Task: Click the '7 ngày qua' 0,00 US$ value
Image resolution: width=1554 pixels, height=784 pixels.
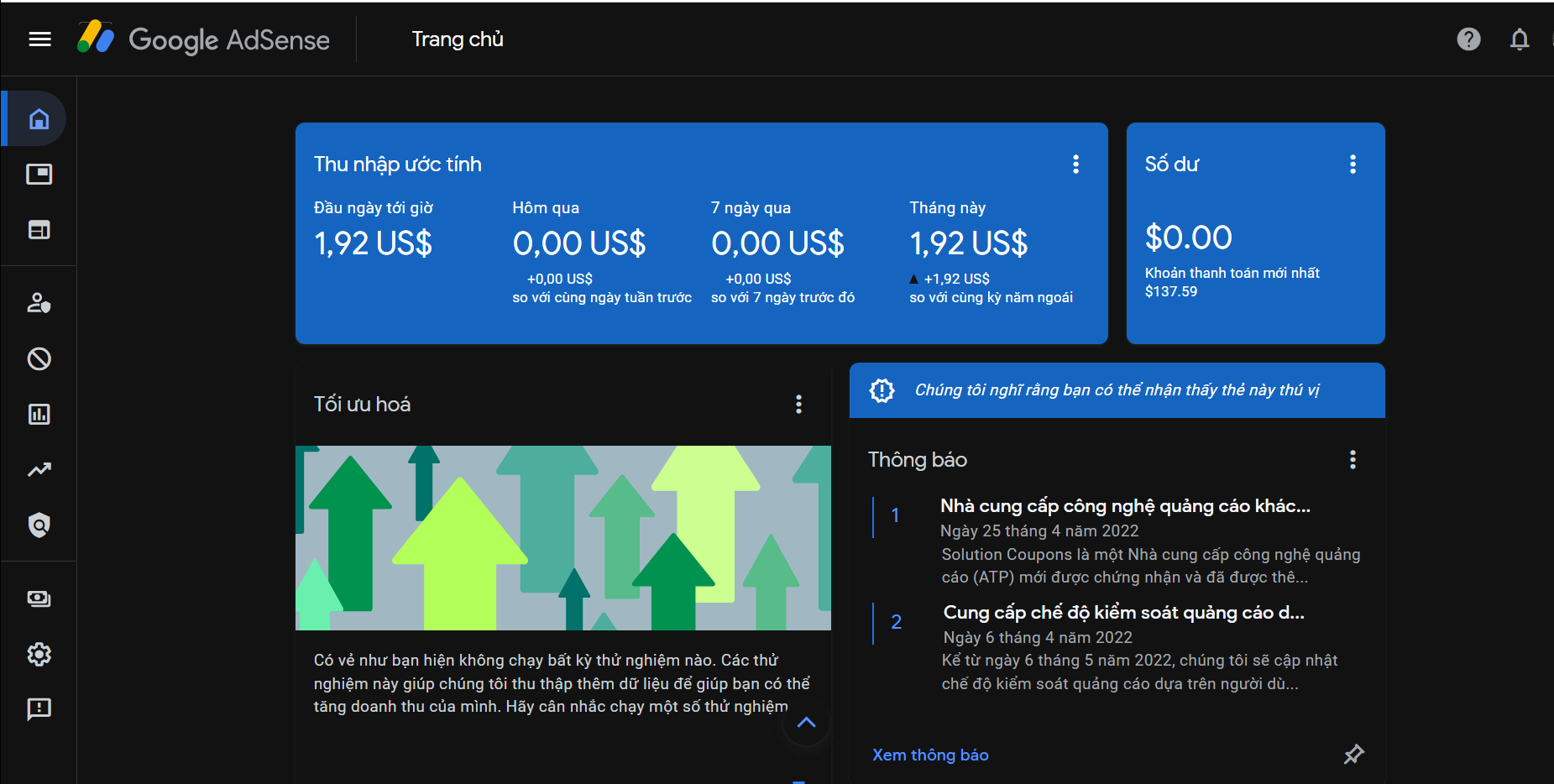Action: [777, 243]
